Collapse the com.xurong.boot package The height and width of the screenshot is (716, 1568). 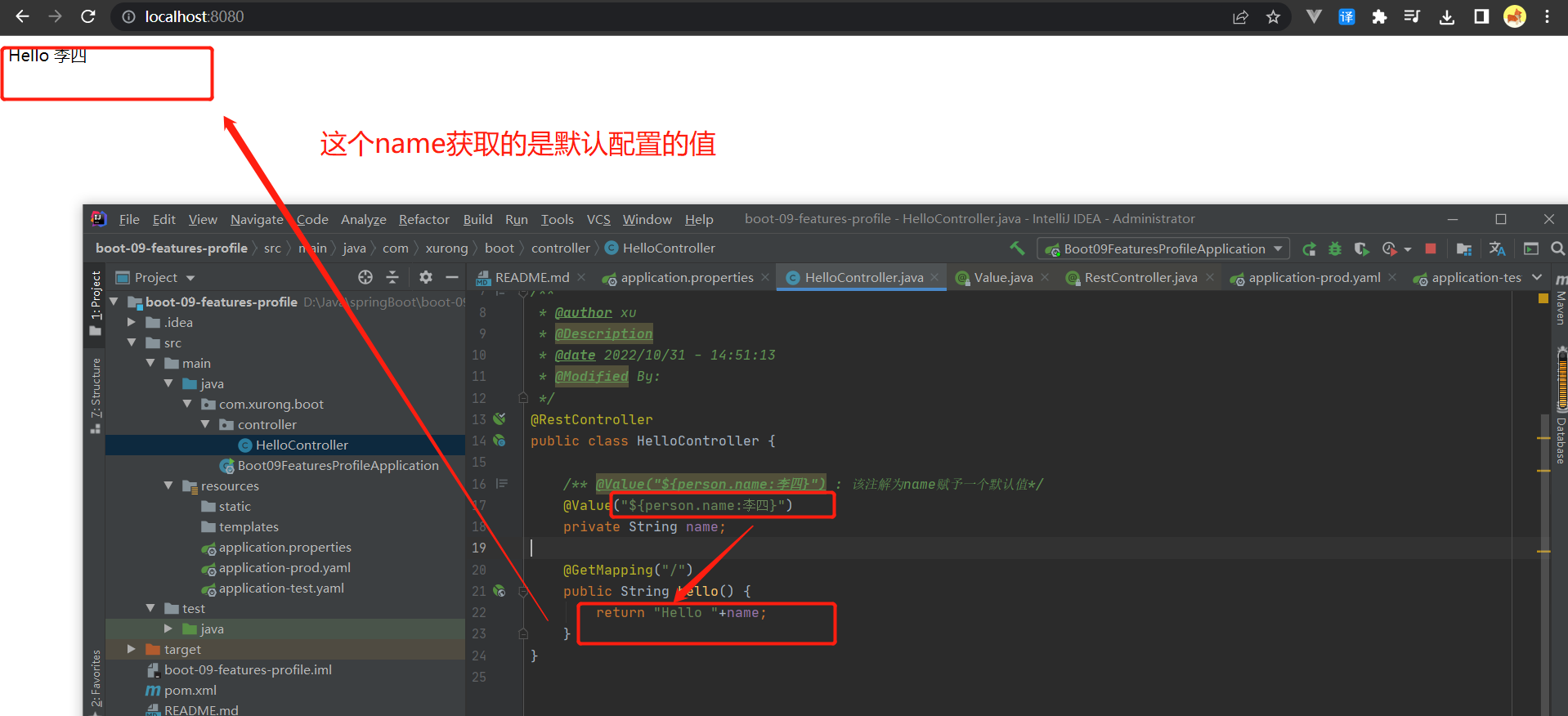click(x=187, y=404)
